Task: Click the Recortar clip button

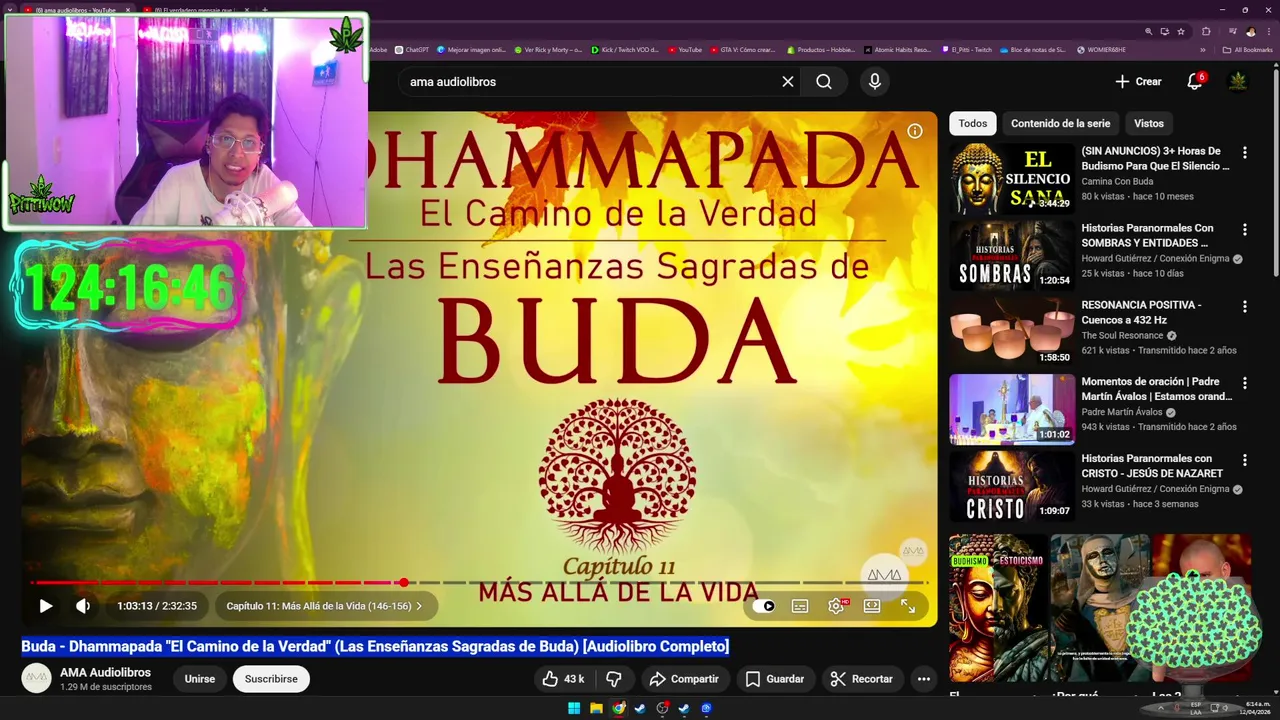Action: (862, 679)
